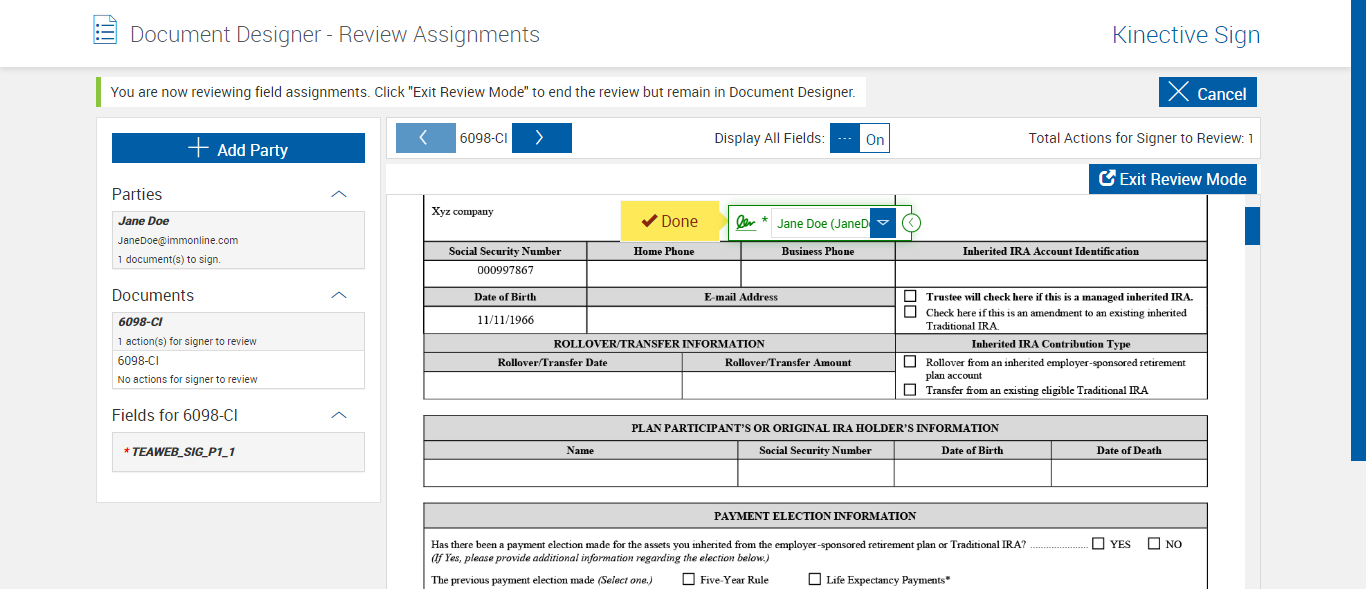Select TEAWEB_SIG_P1_1 field entry
The width and height of the screenshot is (1366, 589).
click(238, 452)
